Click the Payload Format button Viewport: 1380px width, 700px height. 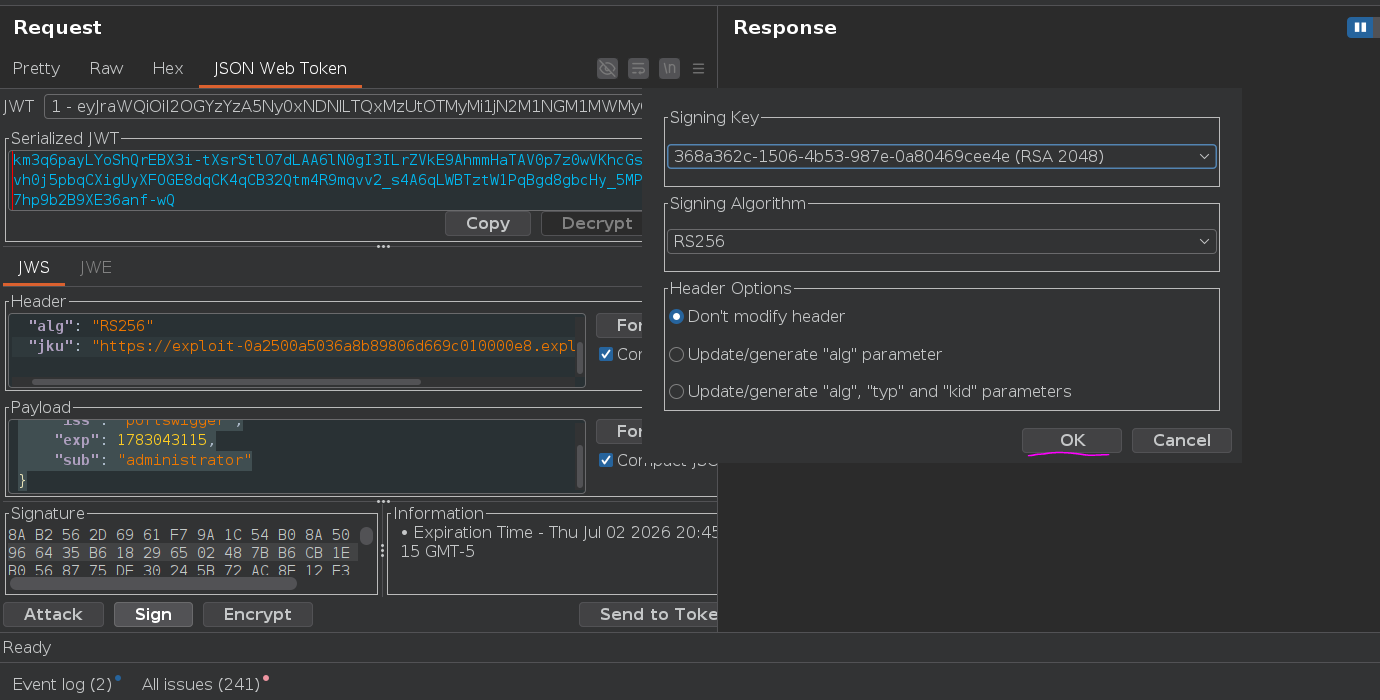(619, 431)
